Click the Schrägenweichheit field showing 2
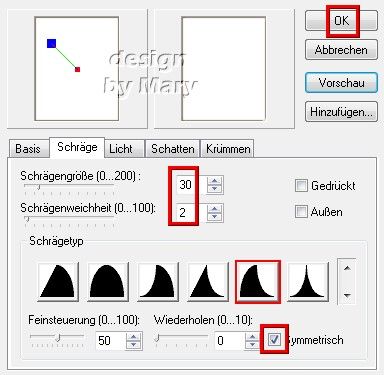 191,213
